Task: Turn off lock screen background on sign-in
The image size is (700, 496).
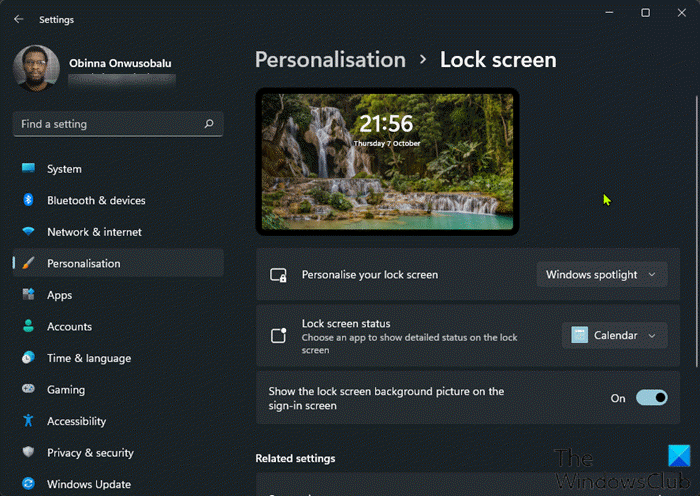Action: click(652, 398)
